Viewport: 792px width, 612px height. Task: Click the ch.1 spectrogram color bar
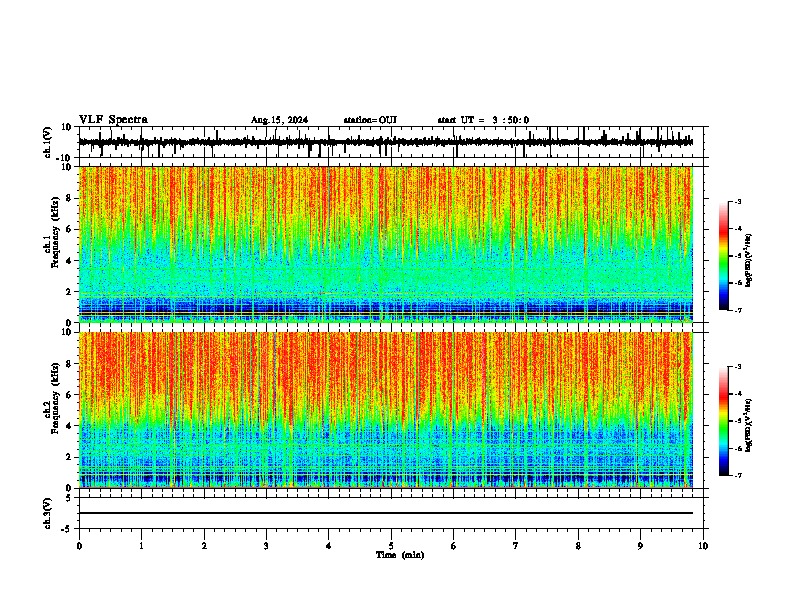723,256
